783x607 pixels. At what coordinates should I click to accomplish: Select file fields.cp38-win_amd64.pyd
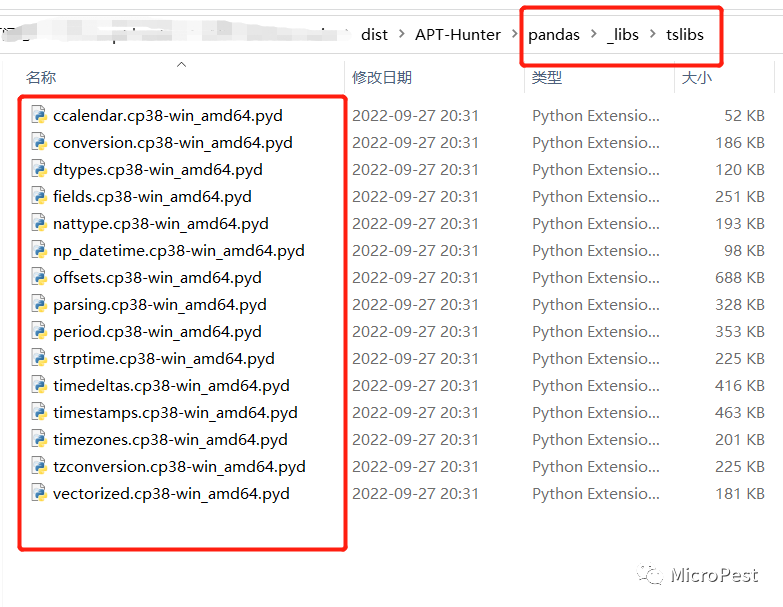(x=152, y=197)
